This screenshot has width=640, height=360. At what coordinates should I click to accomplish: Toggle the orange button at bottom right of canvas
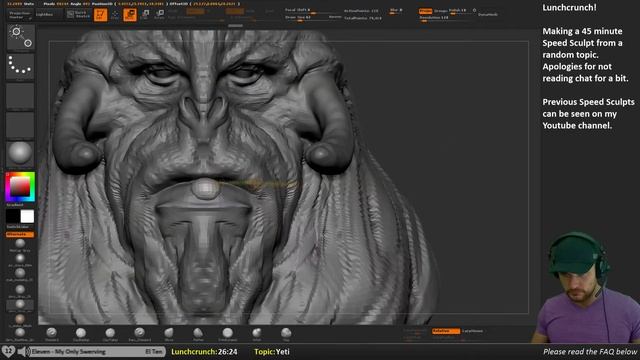tap(446, 331)
